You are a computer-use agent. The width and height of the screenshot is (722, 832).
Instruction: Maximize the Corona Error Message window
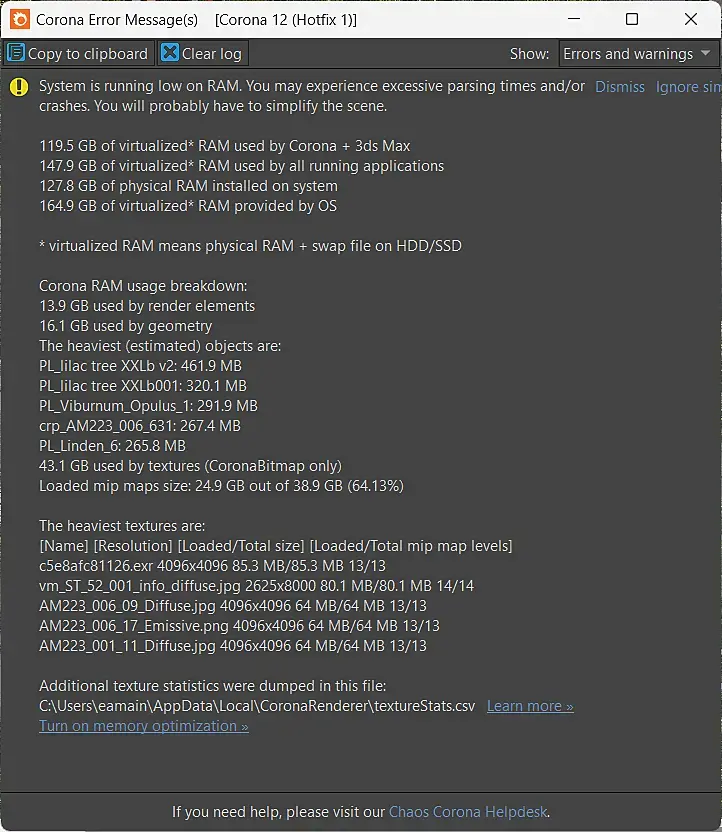632,19
